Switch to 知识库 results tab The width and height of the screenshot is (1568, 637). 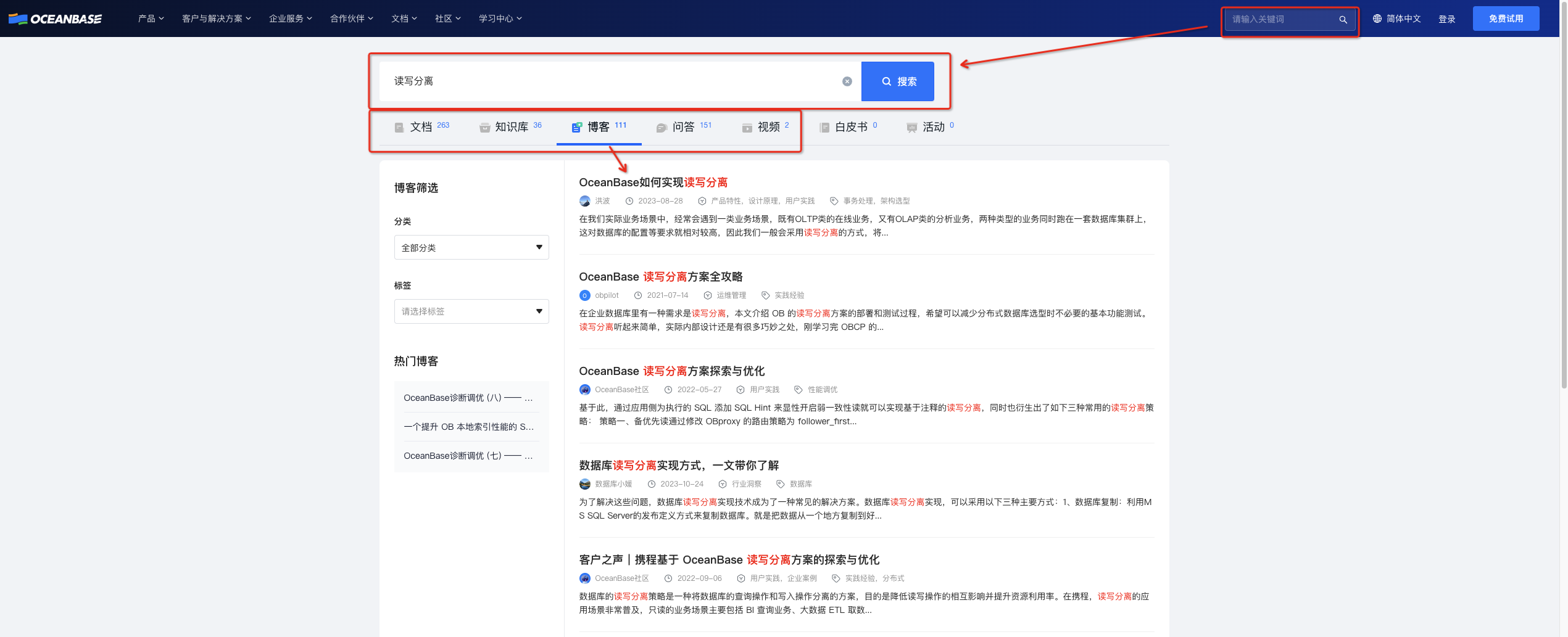(x=511, y=127)
